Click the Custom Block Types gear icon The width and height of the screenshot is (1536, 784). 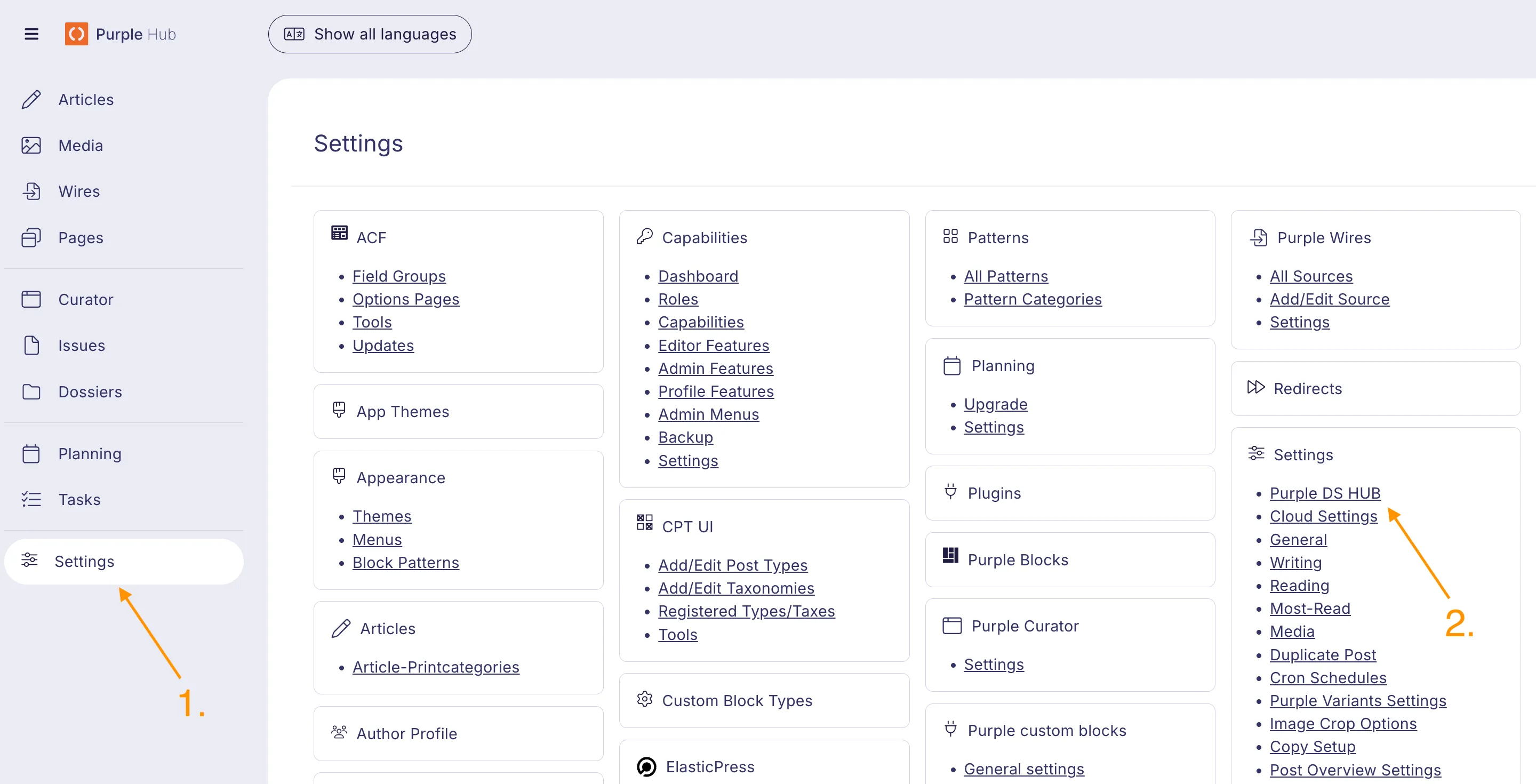645,699
